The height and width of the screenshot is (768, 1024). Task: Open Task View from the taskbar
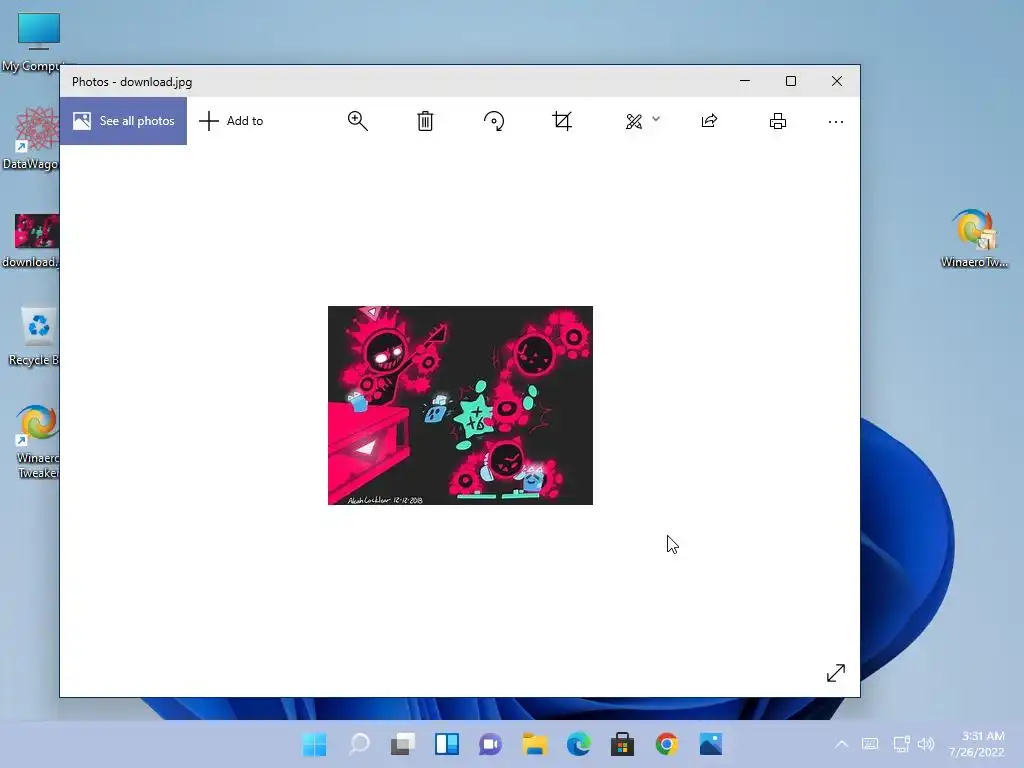click(403, 744)
